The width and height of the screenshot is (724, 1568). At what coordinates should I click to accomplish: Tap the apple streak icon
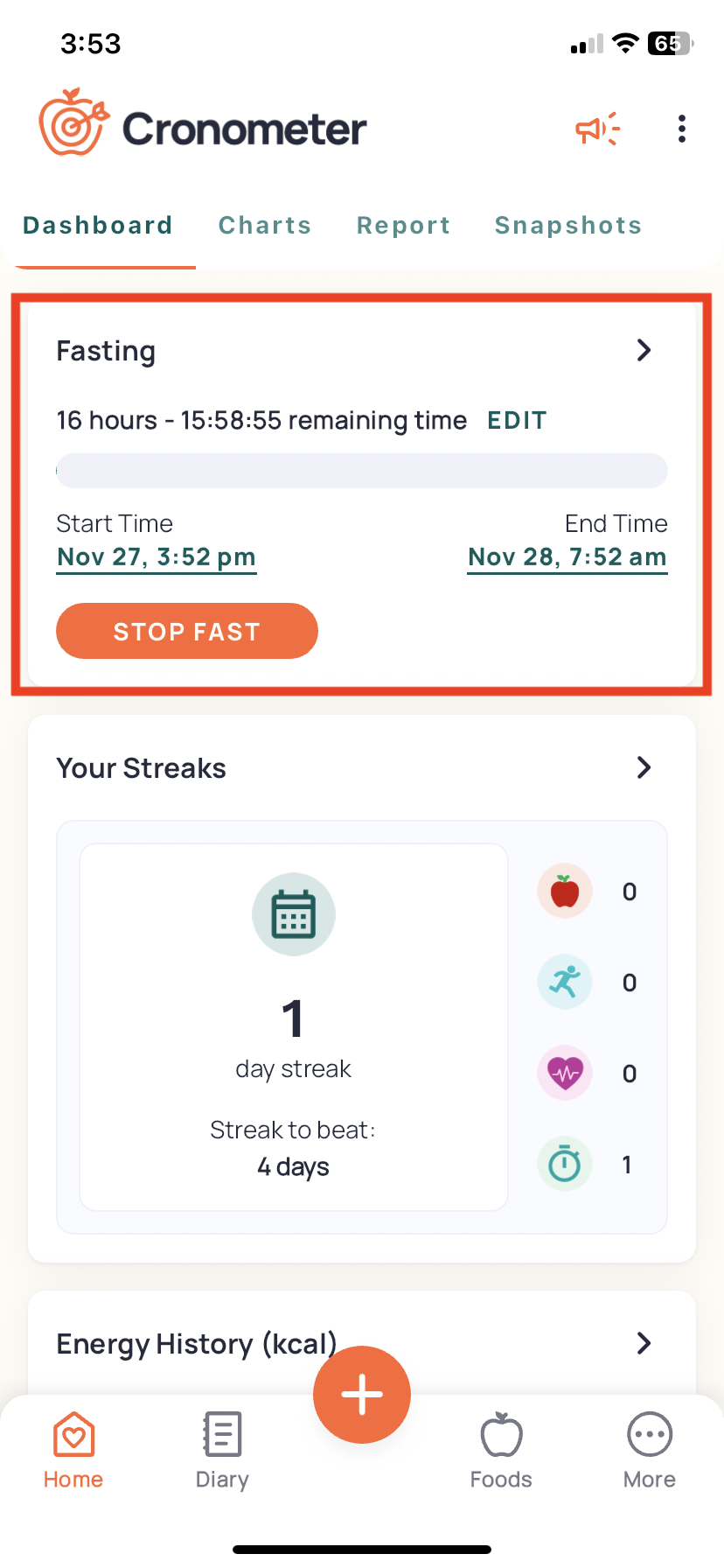pos(564,891)
